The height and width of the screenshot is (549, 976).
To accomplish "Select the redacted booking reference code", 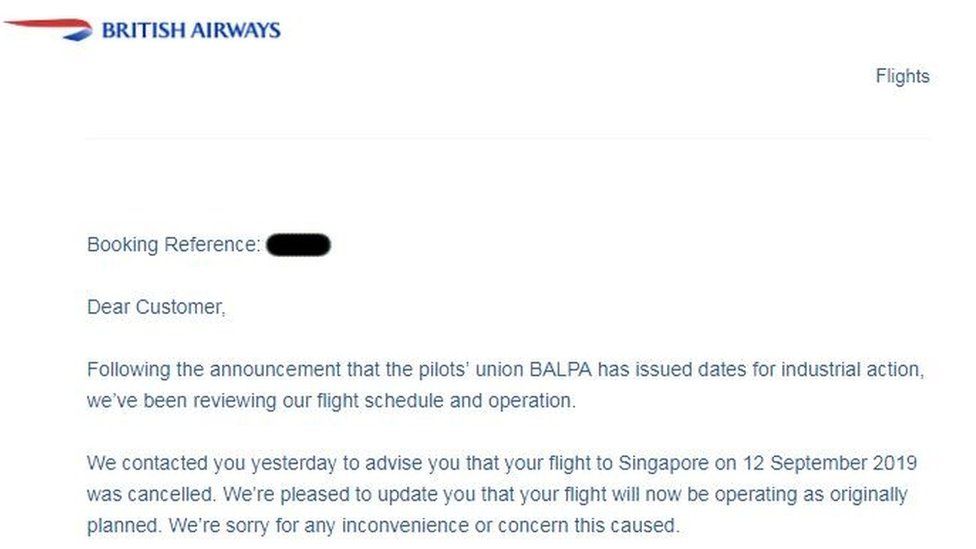I will 299,244.
